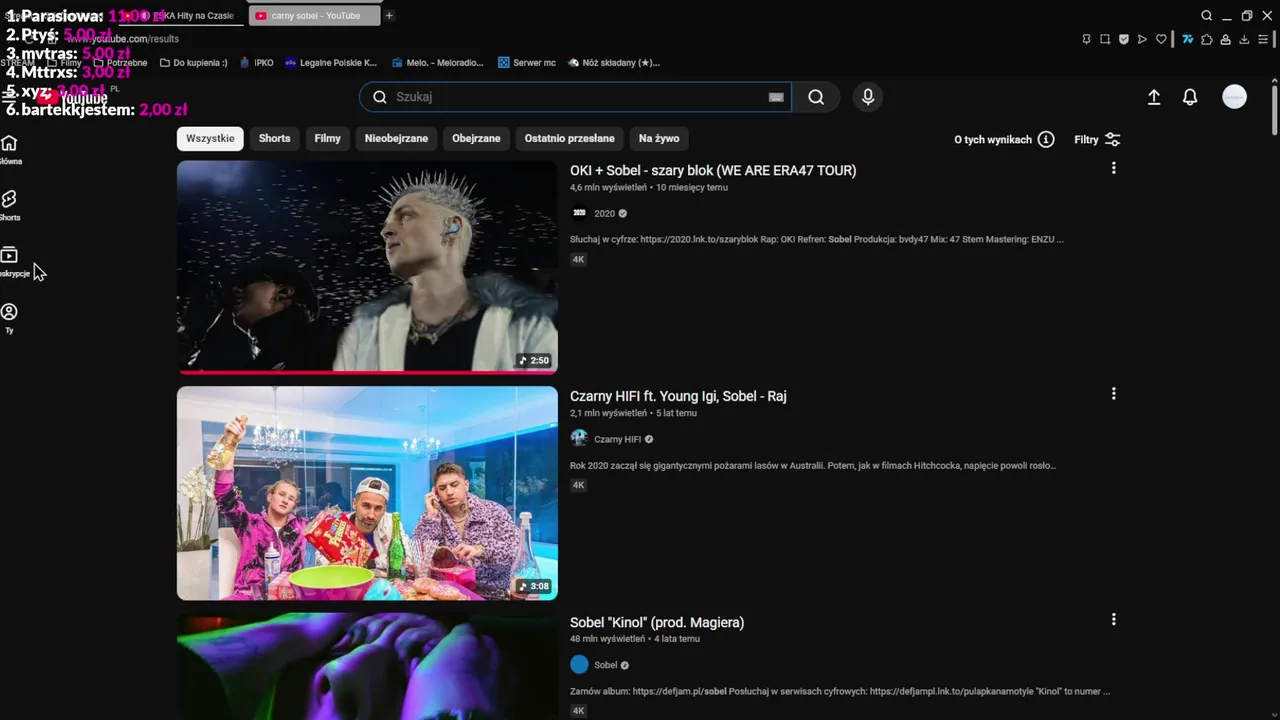Select the 'Ostatnio przesłane' filter chip
This screenshot has width=1280, height=720.
coord(570,139)
